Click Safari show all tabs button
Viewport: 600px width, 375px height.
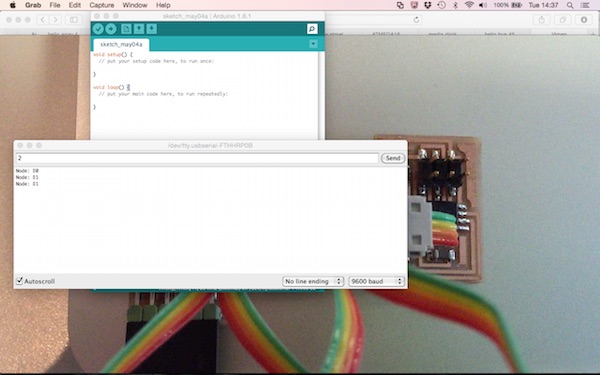pyautogui.click(x=563, y=20)
